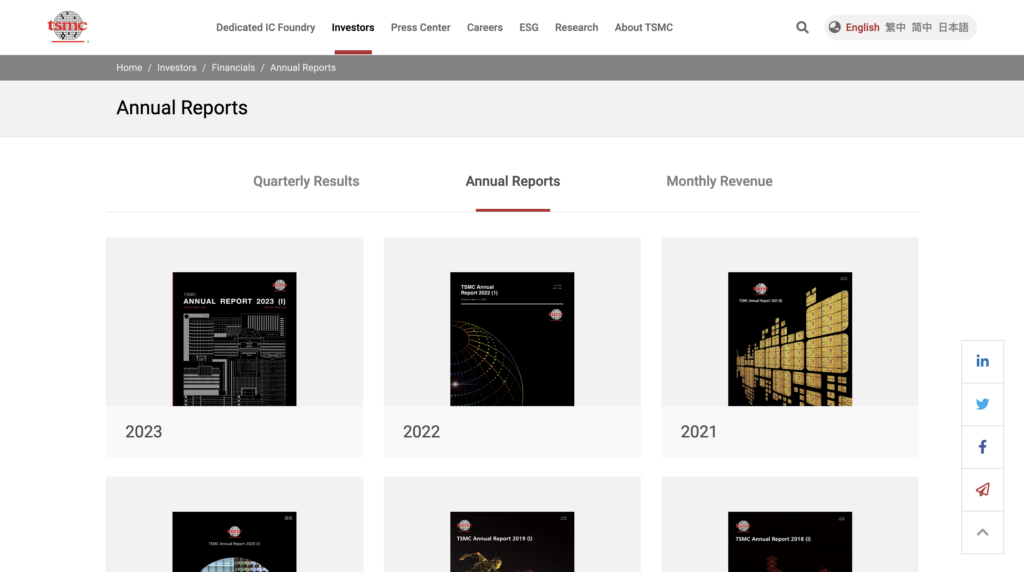Open the 2021 annual report cover
Image resolution: width=1024 pixels, height=572 pixels.
tap(789, 338)
